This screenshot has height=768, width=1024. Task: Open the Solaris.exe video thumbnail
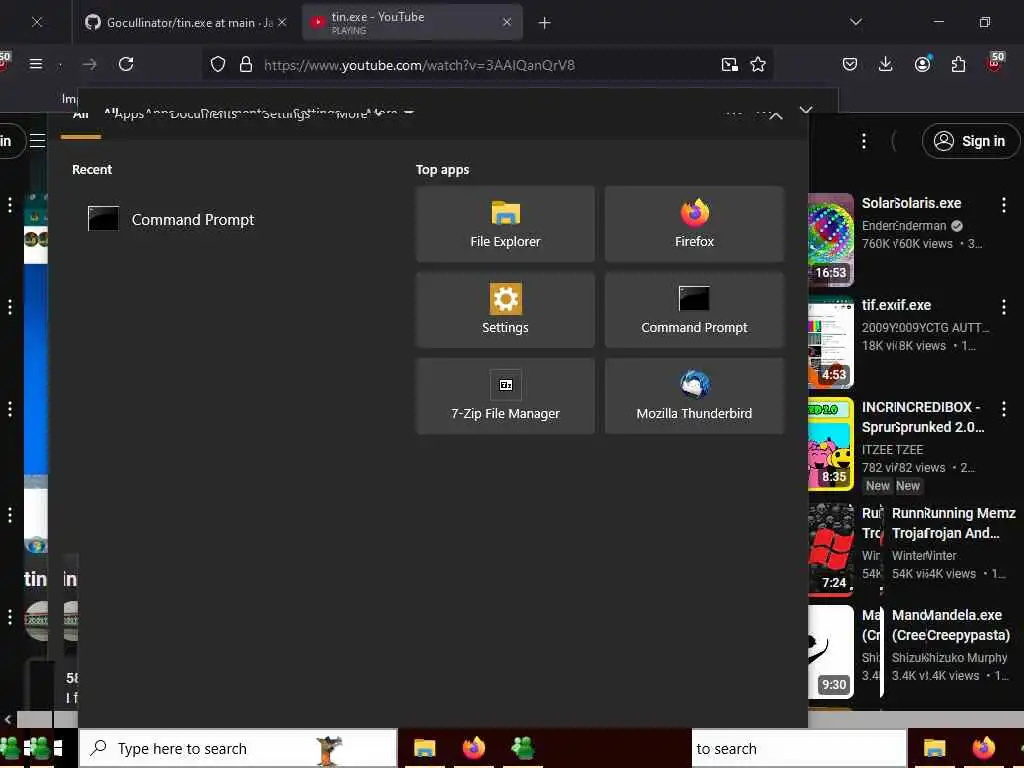pos(830,240)
